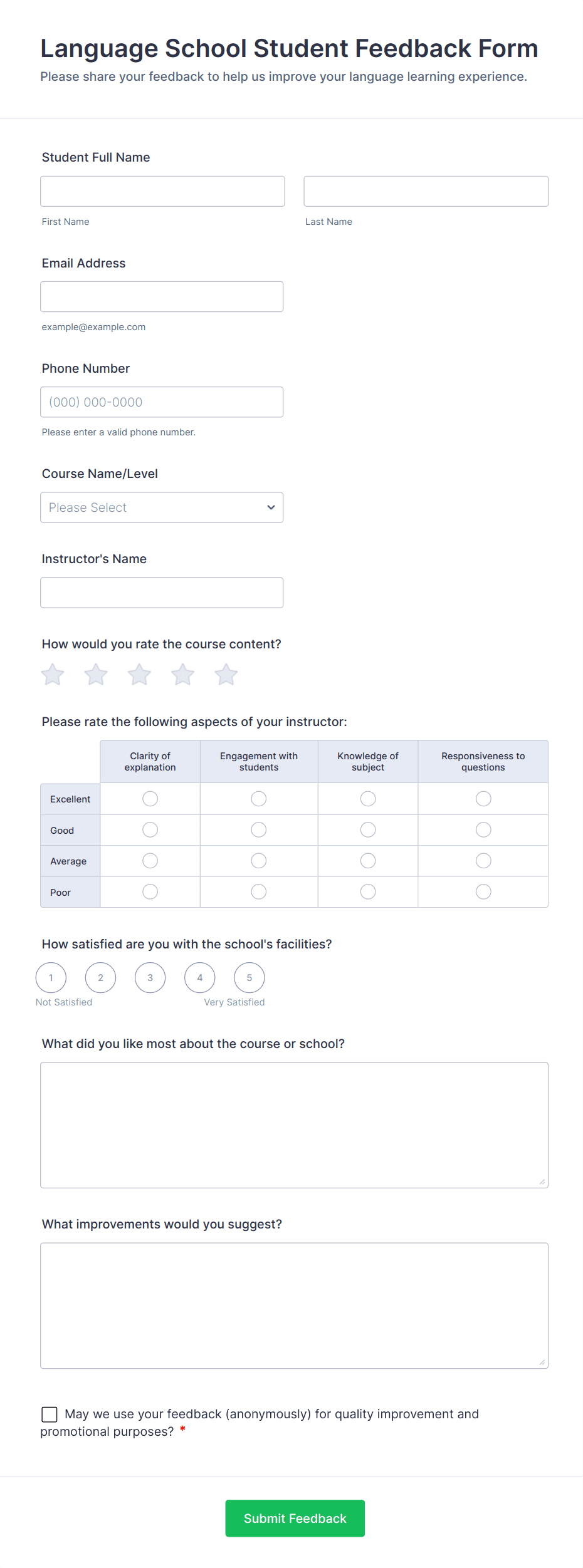583x1568 pixels.
Task: Select the fourth star for course content
Action: pos(182,675)
